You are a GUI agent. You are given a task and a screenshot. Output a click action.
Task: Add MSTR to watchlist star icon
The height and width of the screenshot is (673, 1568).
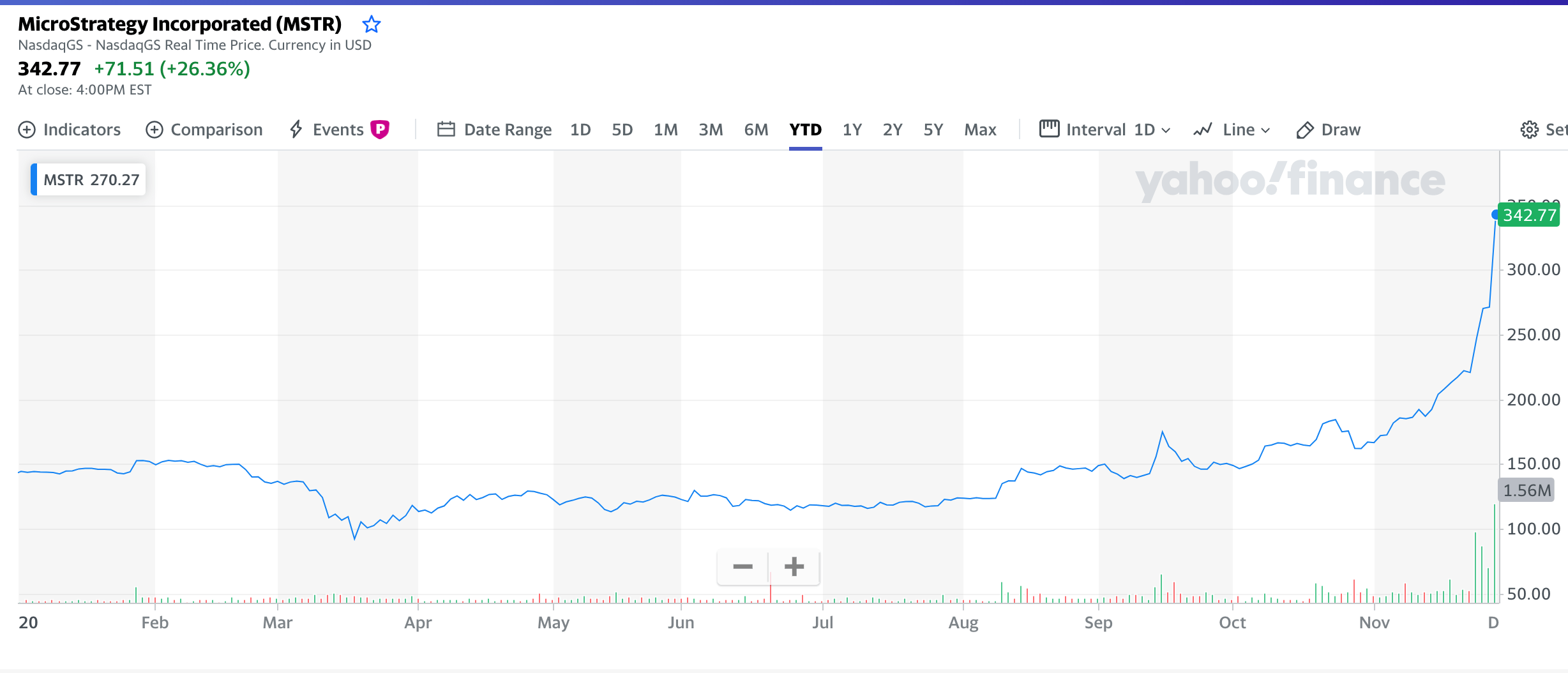click(372, 24)
